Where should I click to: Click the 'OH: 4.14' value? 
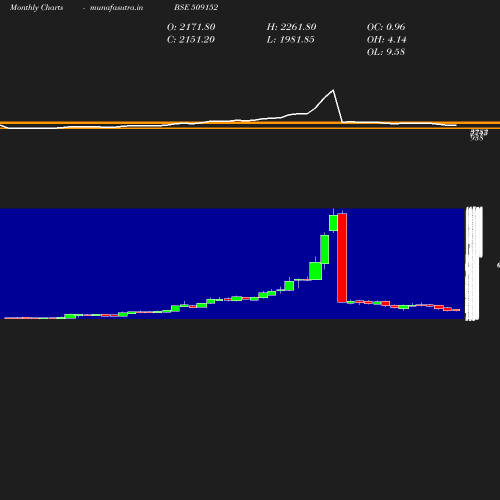point(386,40)
